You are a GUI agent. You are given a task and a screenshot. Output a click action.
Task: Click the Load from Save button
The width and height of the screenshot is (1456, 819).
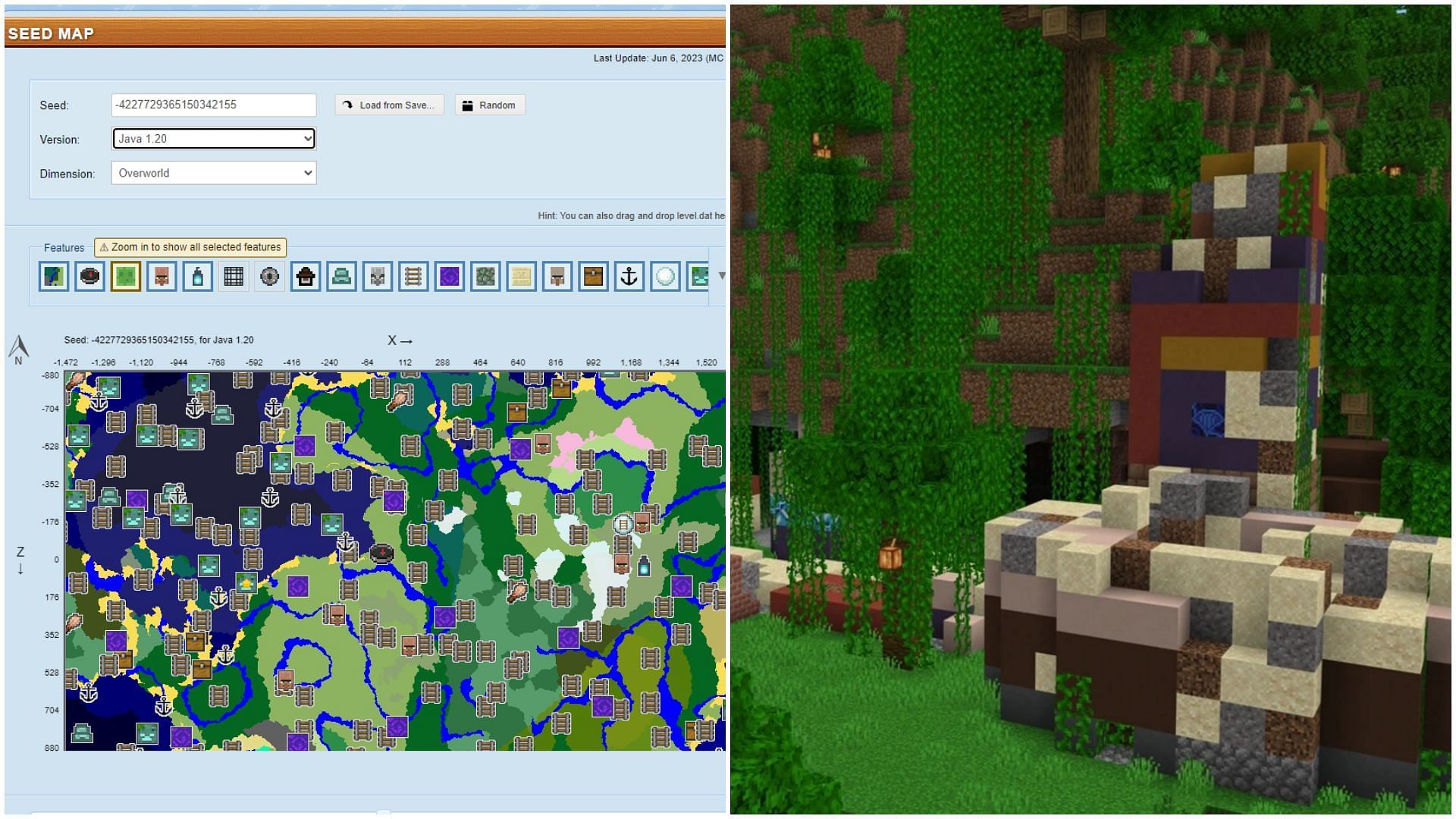coord(388,105)
